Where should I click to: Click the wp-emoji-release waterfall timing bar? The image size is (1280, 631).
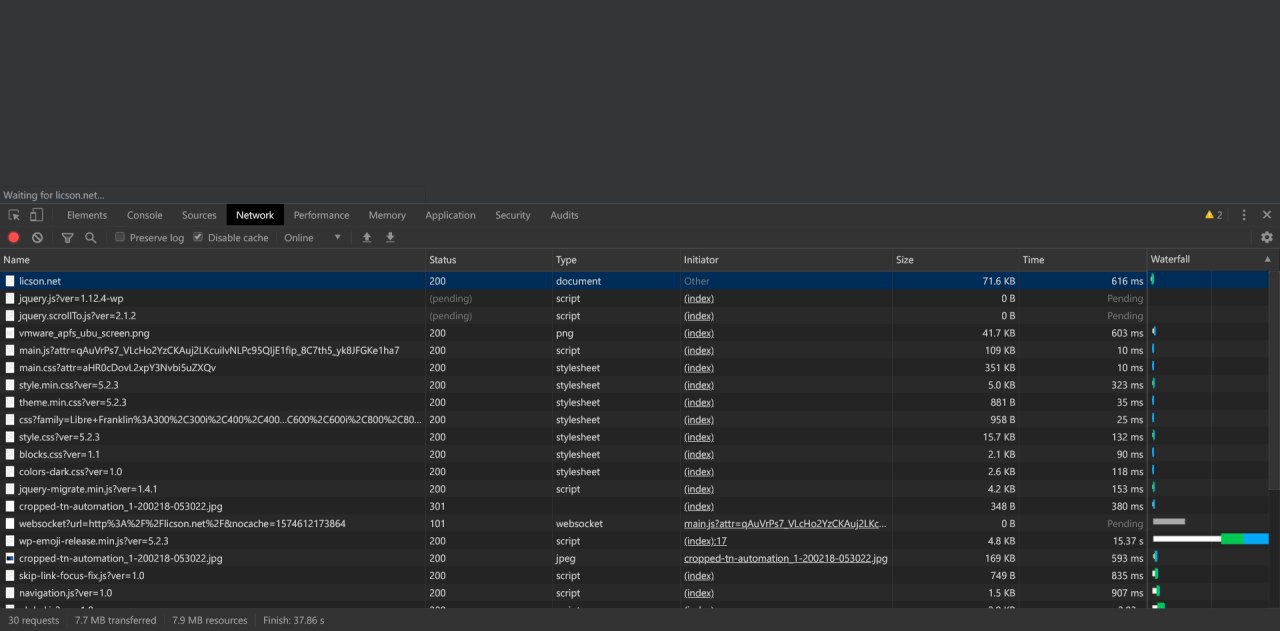1210,539
